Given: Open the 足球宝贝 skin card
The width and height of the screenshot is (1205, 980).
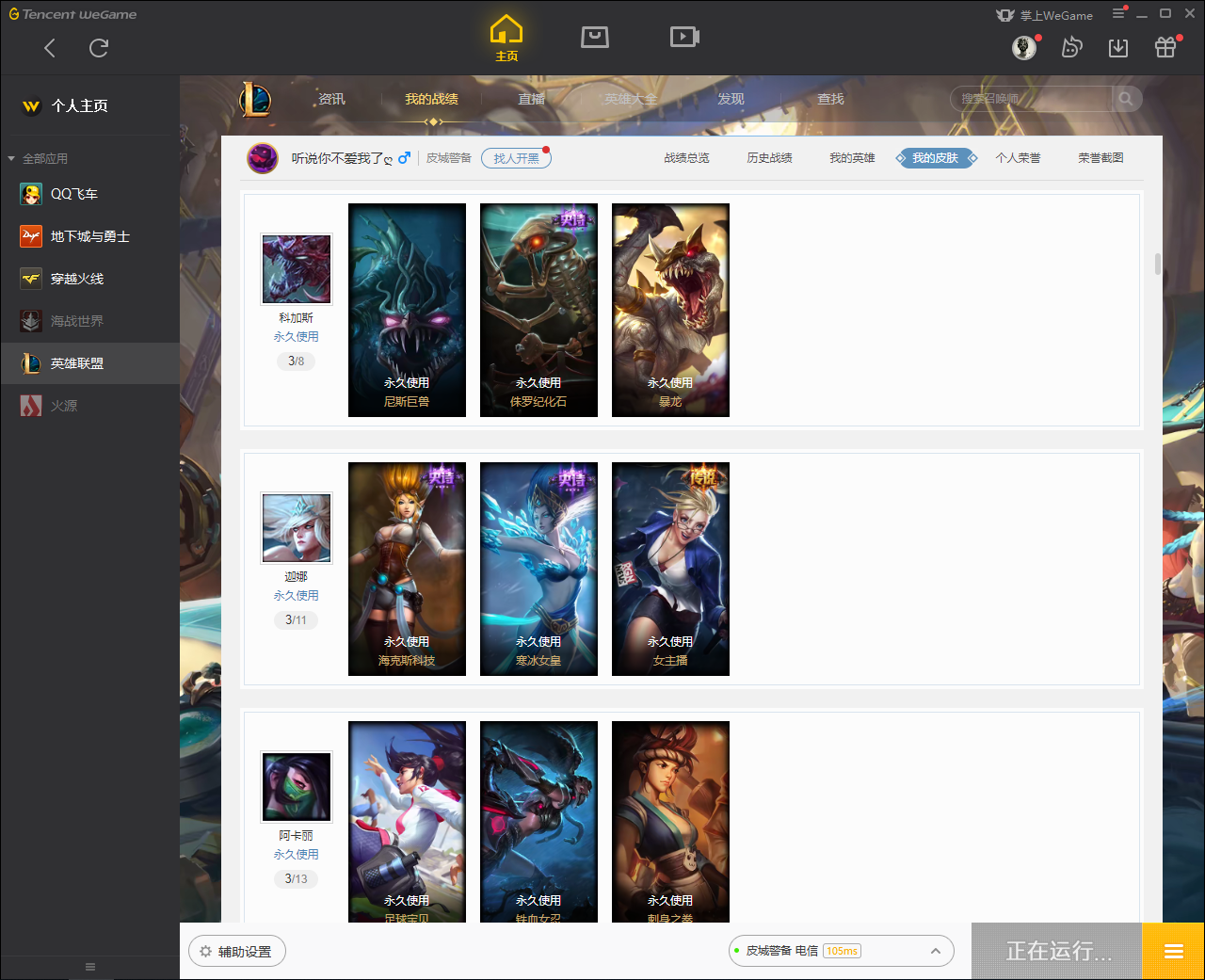Looking at the screenshot, I should pyautogui.click(x=407, y=822).
